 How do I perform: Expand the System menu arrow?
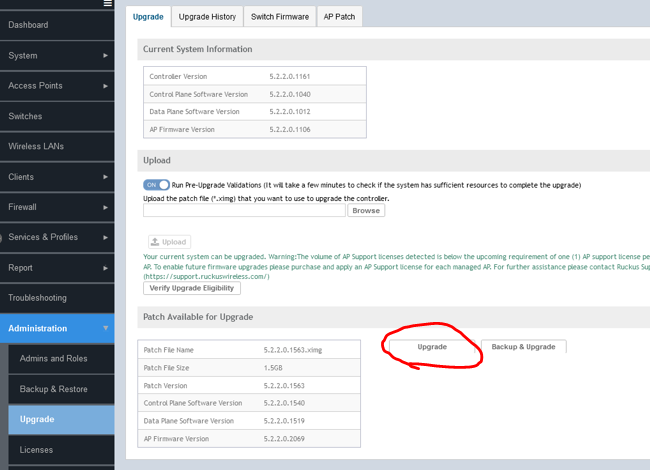(x=105, y=56)
